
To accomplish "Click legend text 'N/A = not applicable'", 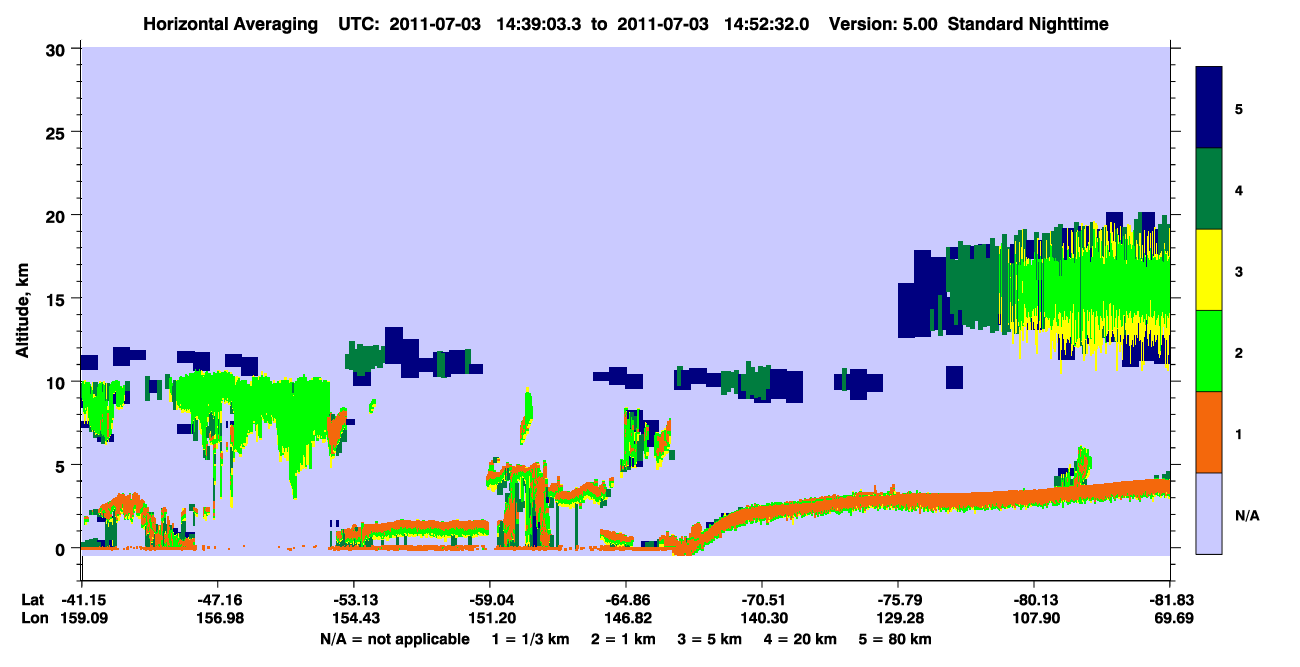I will click(395, 639).
